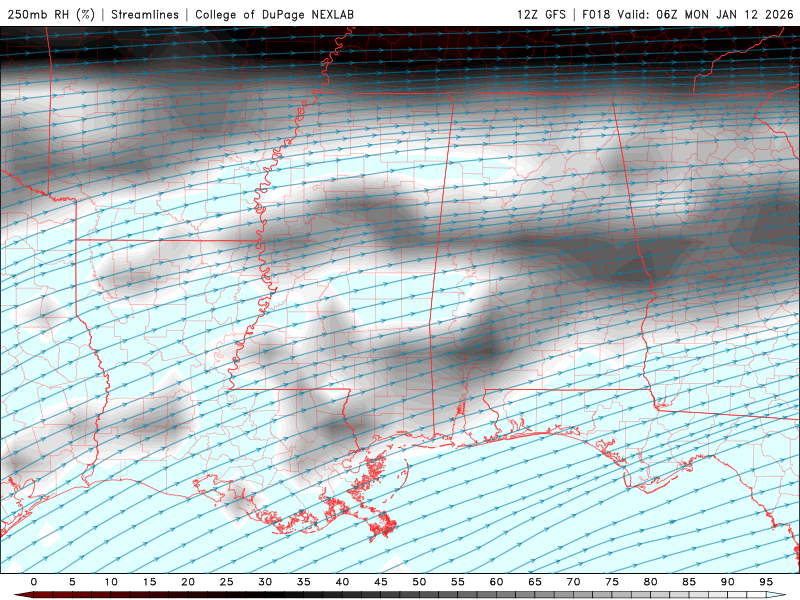
Task: Click the colorbar label "95"
Action: (766, 582)
